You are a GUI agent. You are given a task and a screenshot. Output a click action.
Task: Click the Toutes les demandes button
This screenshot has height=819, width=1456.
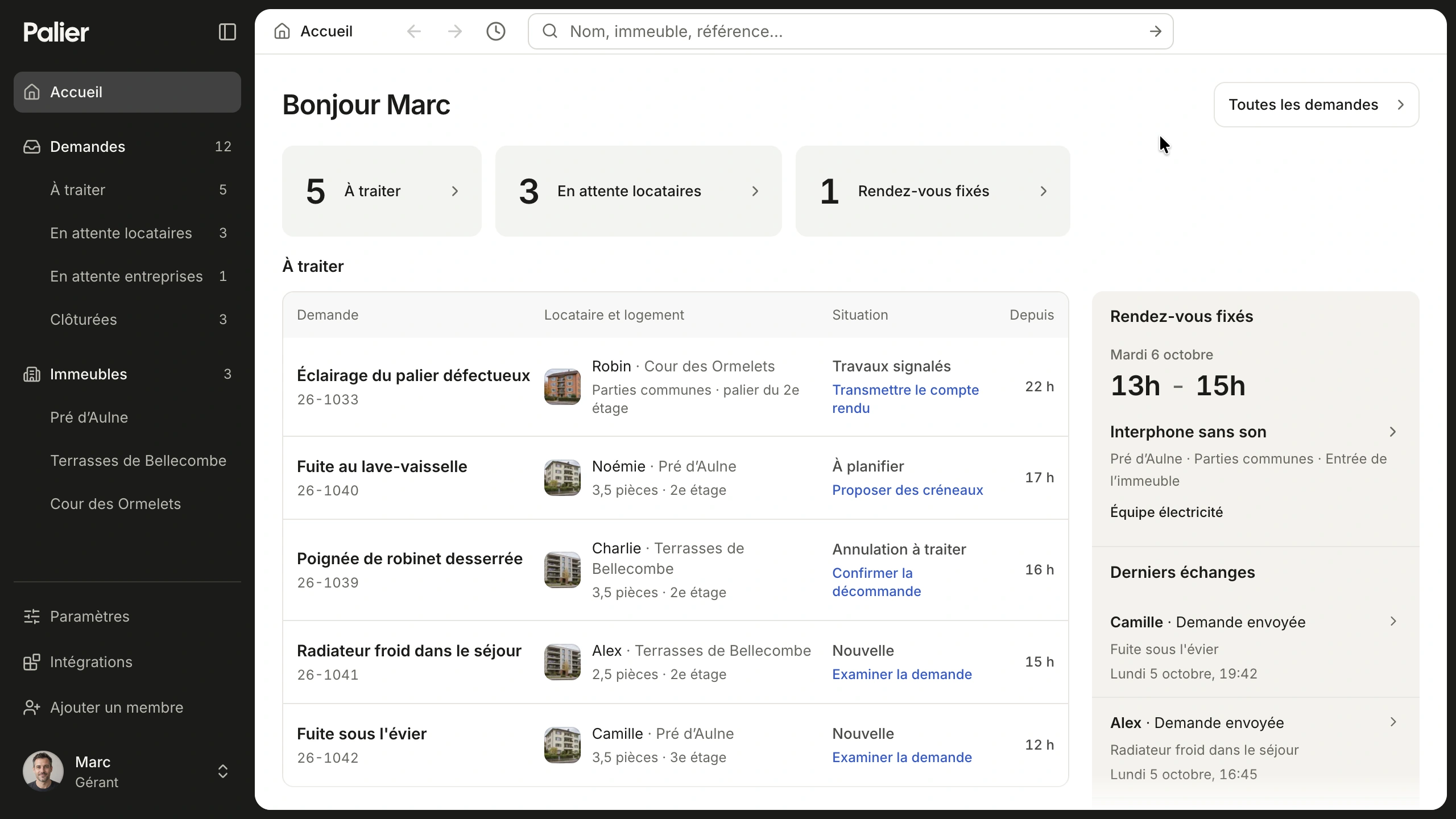pos(1316,105)
